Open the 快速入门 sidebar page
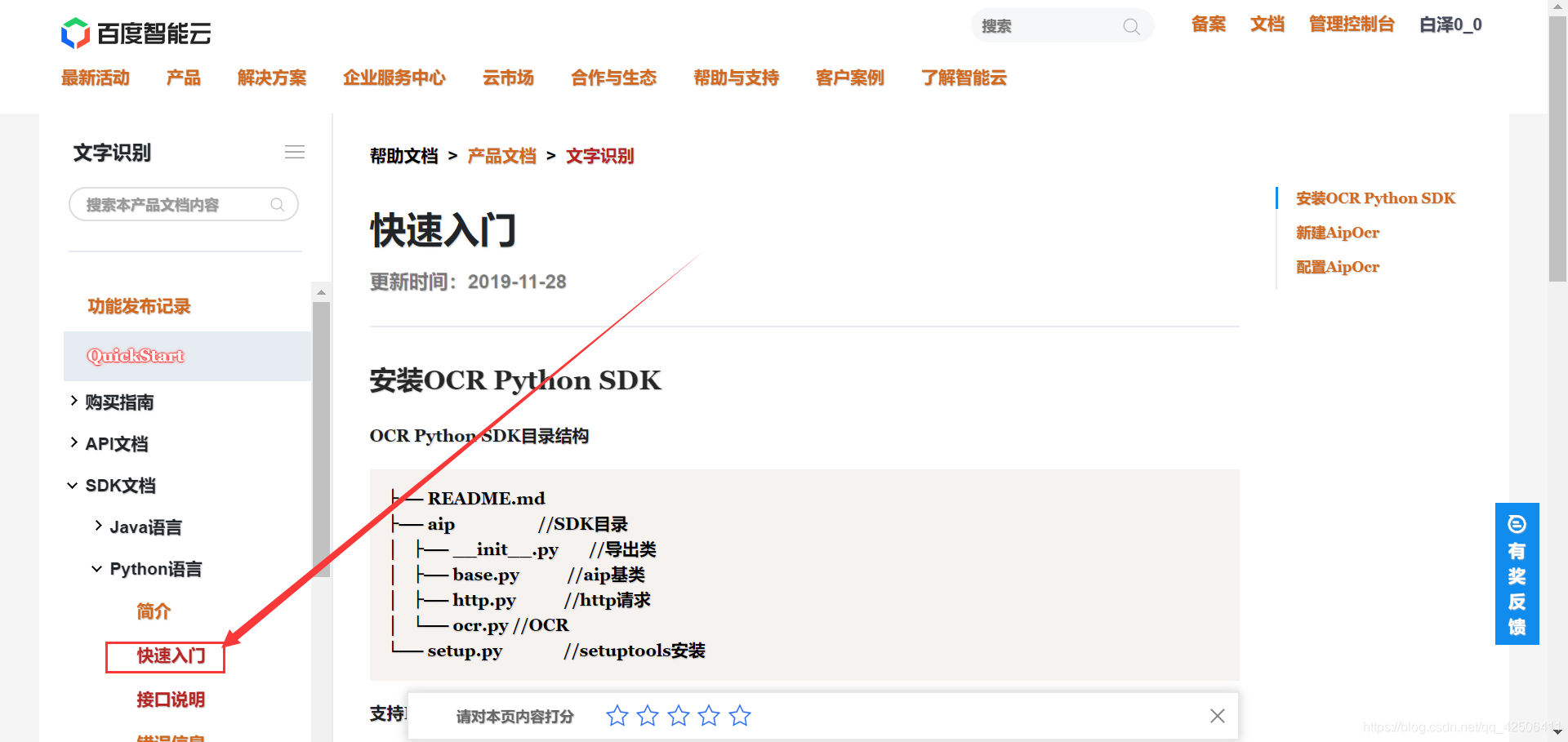This screenshot has width=1568, height=742. [x=171, y=655]
